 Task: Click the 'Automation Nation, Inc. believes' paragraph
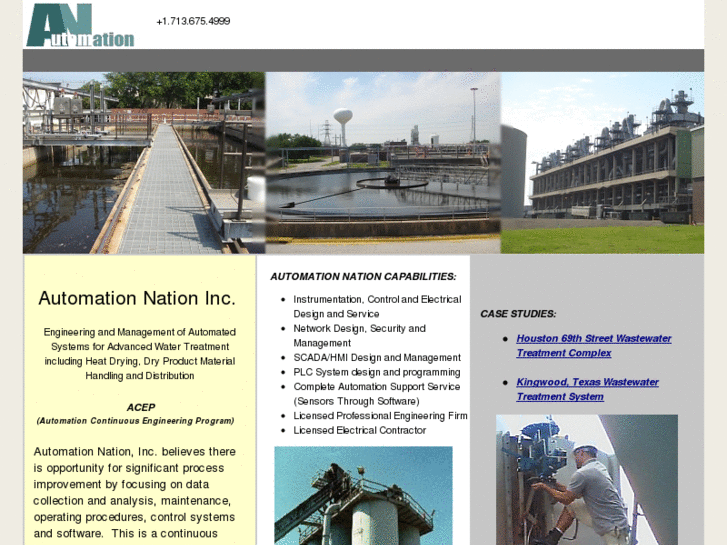[134, 493]
